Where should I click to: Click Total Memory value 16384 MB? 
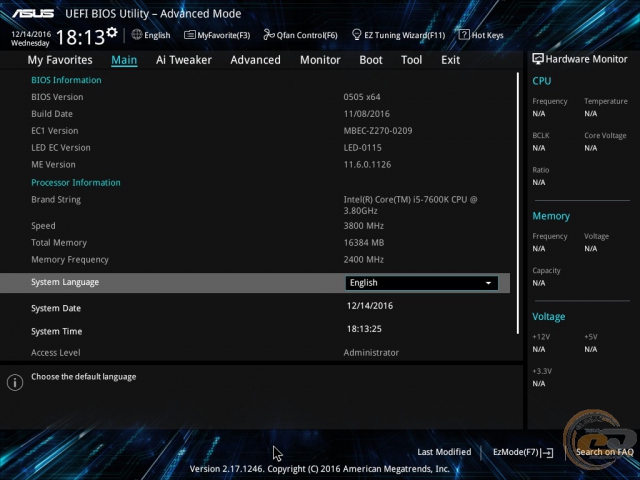pyautogui.click(x=364, y=242)
